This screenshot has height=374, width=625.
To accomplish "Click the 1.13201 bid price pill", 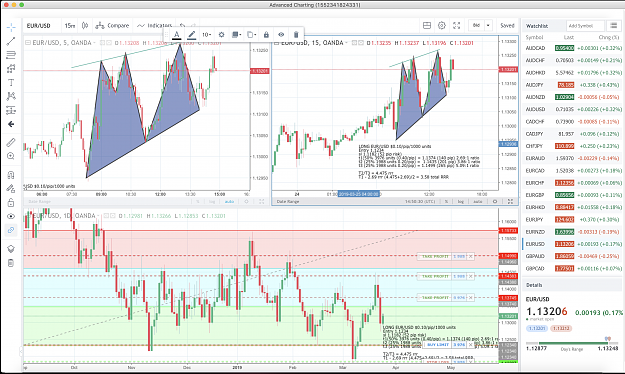I will [537, 329].
